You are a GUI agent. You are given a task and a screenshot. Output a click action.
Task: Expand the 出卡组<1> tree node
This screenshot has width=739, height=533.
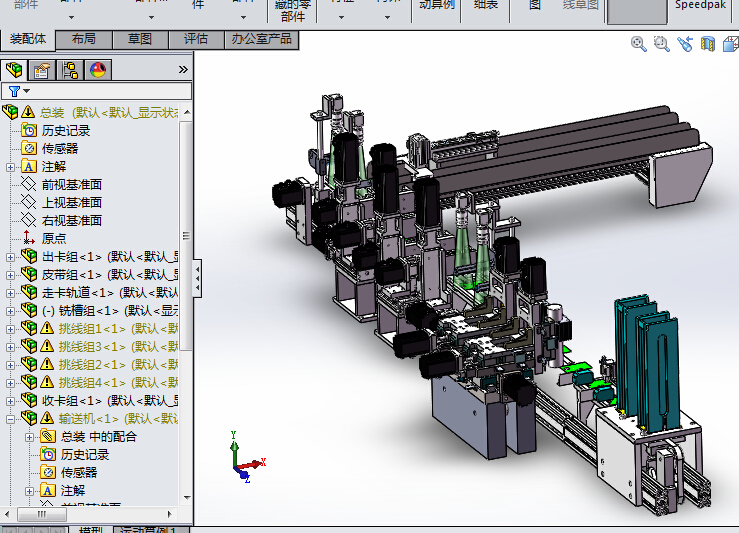pos(11,257)
